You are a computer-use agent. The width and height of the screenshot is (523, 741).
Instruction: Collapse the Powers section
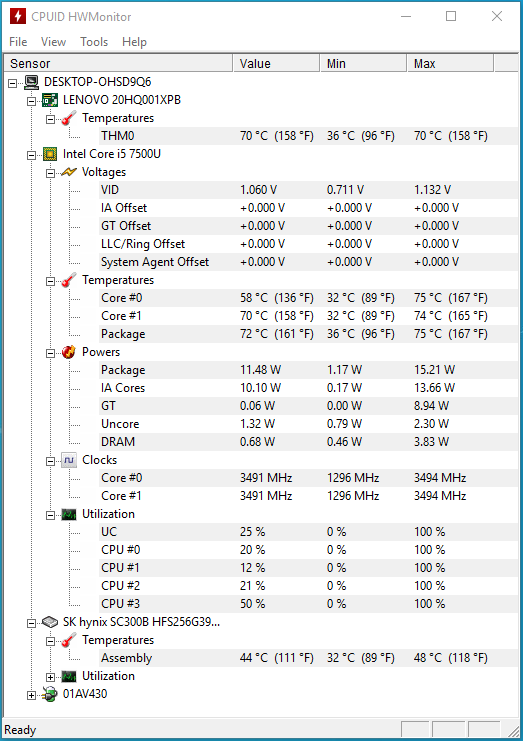click(x=50, y=353)
